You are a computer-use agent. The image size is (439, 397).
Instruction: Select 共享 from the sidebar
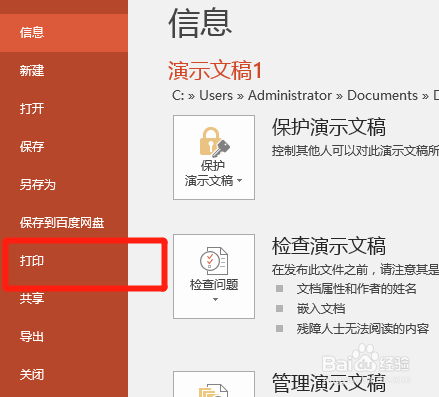pos(64,299)
